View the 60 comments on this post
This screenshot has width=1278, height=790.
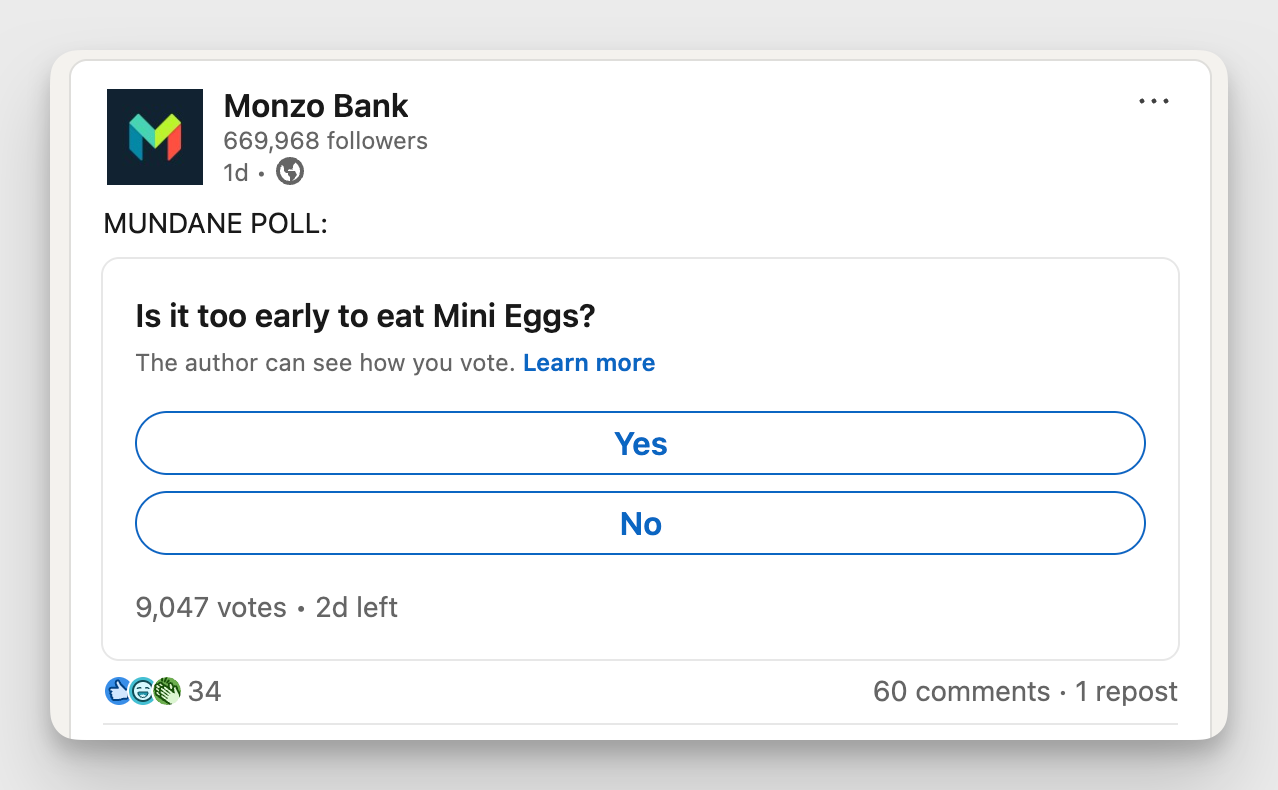[962, 690]
